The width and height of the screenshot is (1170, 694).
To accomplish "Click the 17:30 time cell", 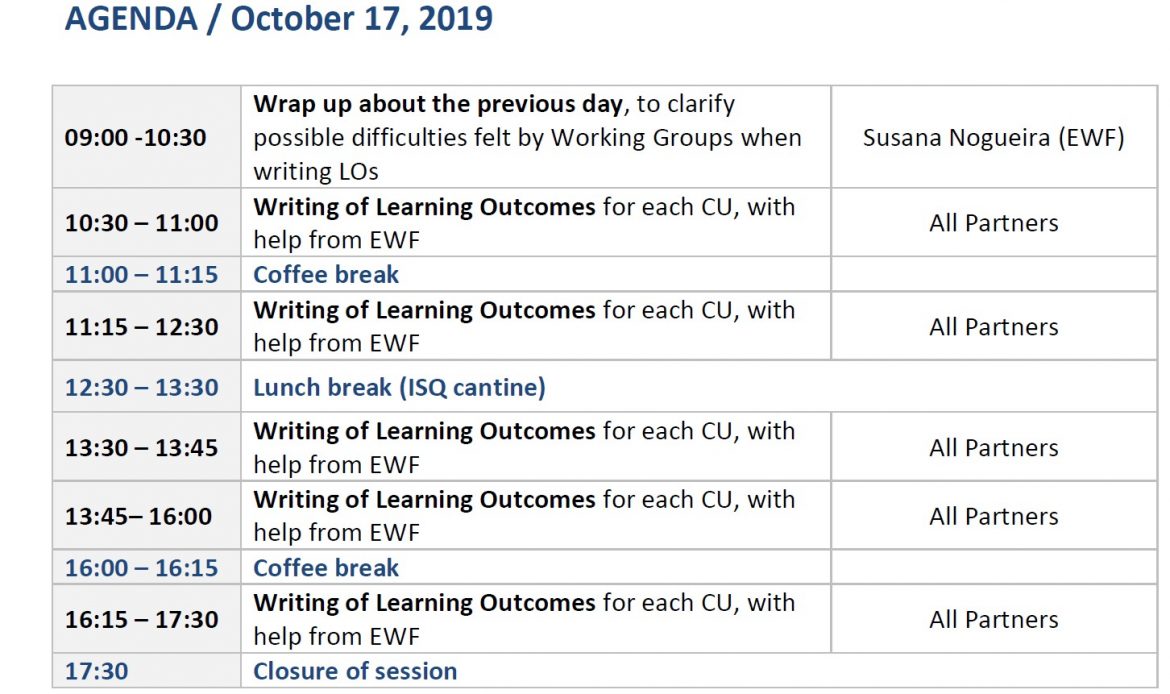I will point(96,671).
